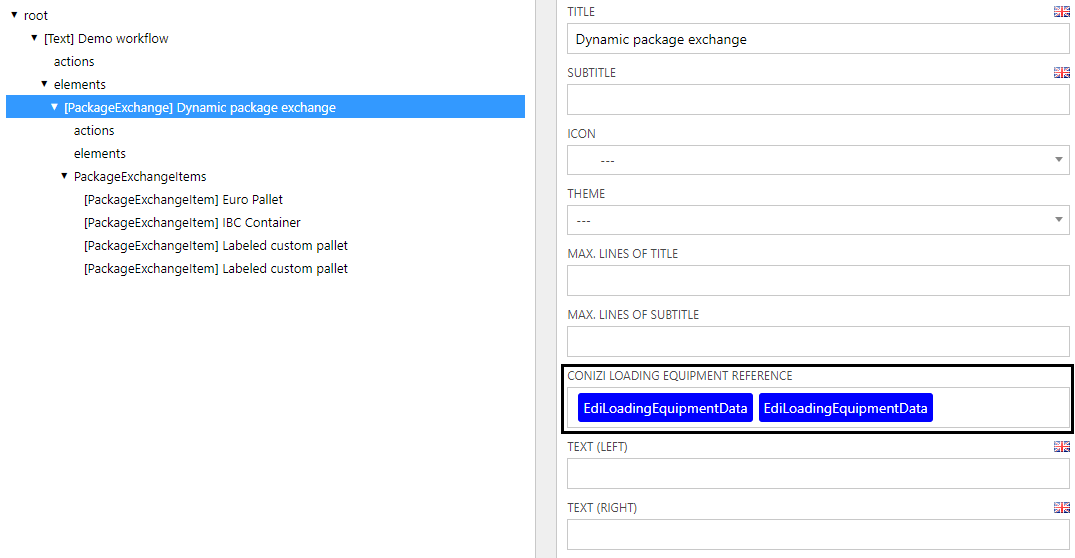Collapse the PackageExchangeItems node arrow
The image size is (1075, 558).
pyautogui.click(x=64, y=176)
